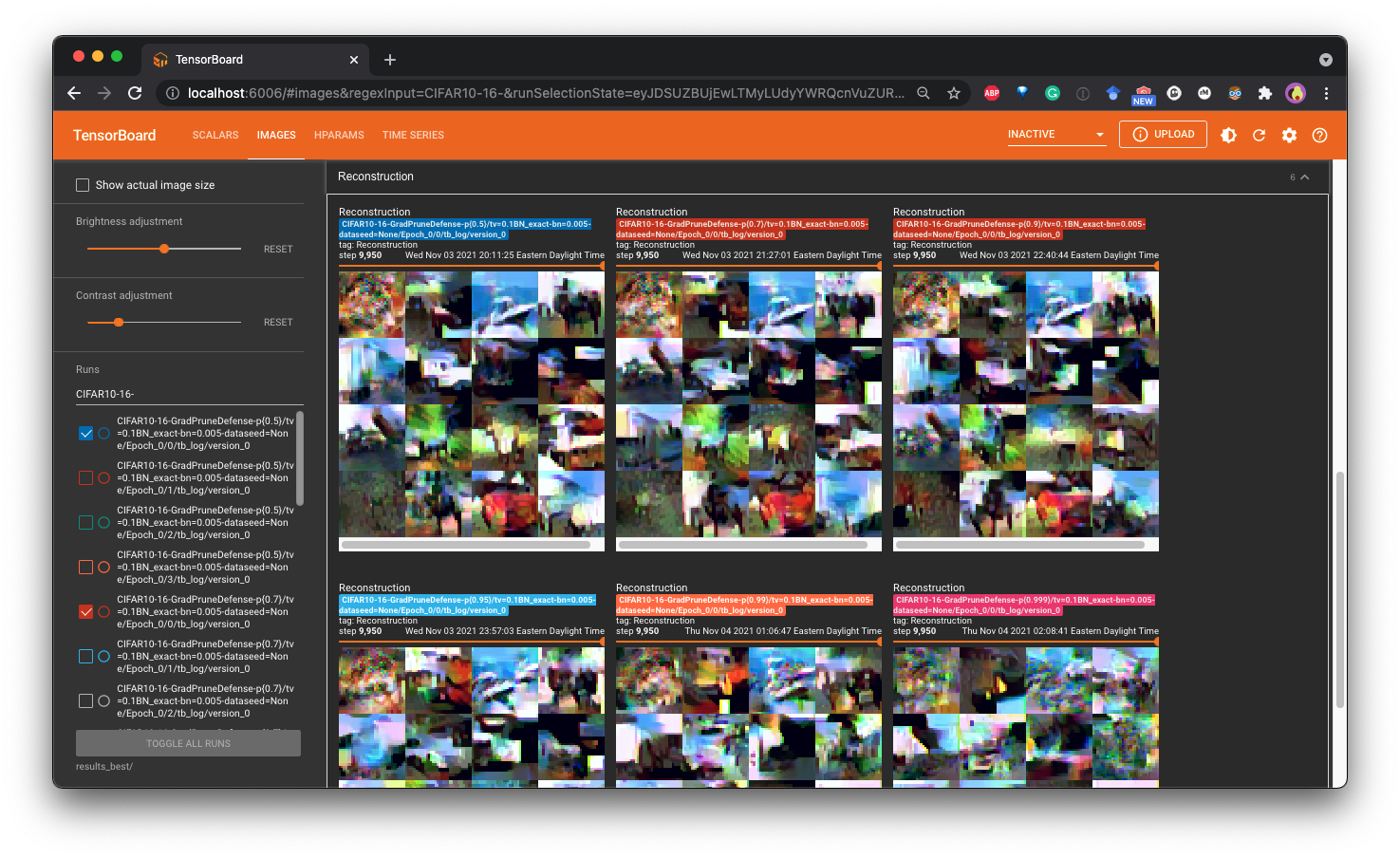Switch to the HPARAMS tab
Screen dimensions: 1400x858
click(339, 135)
